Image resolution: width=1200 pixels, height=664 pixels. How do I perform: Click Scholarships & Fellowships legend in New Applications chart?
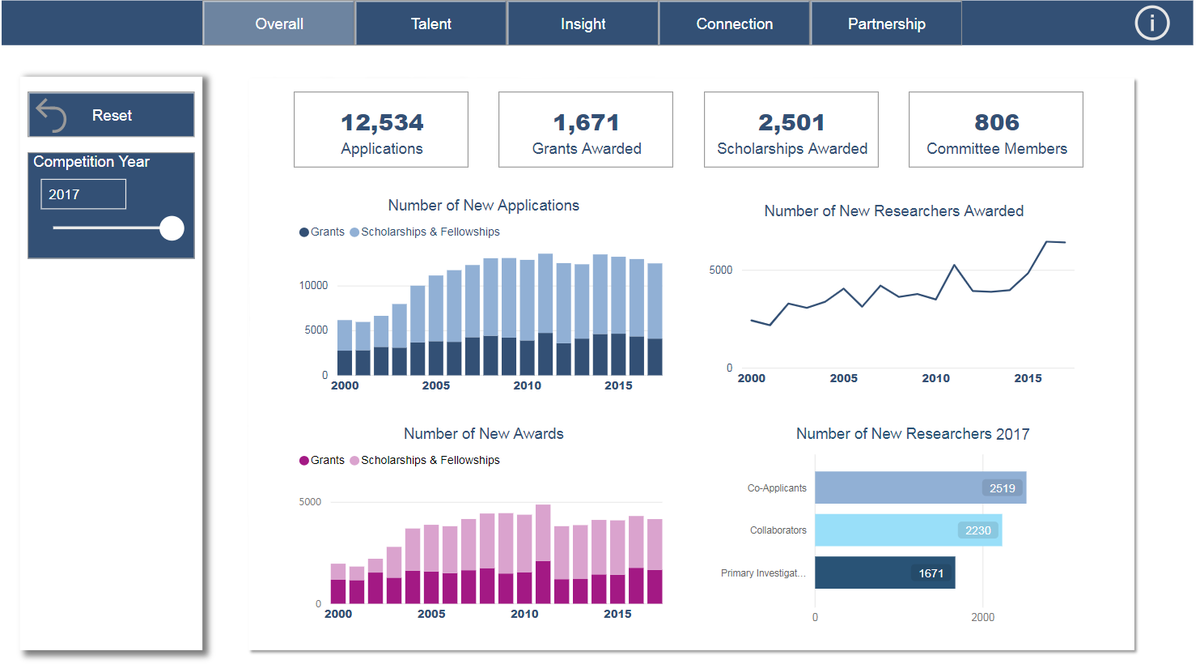[x=425, y=232]
